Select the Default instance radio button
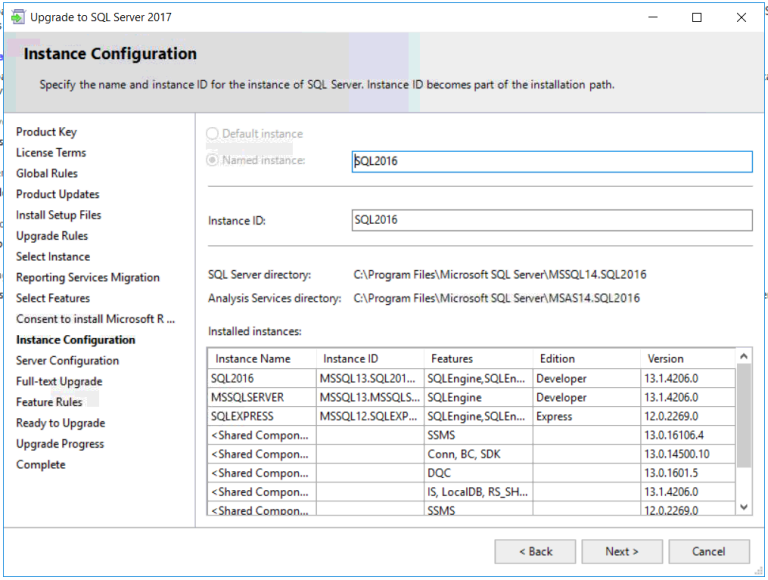The height and width of the screenshot is (580, 768). (212, 134)
